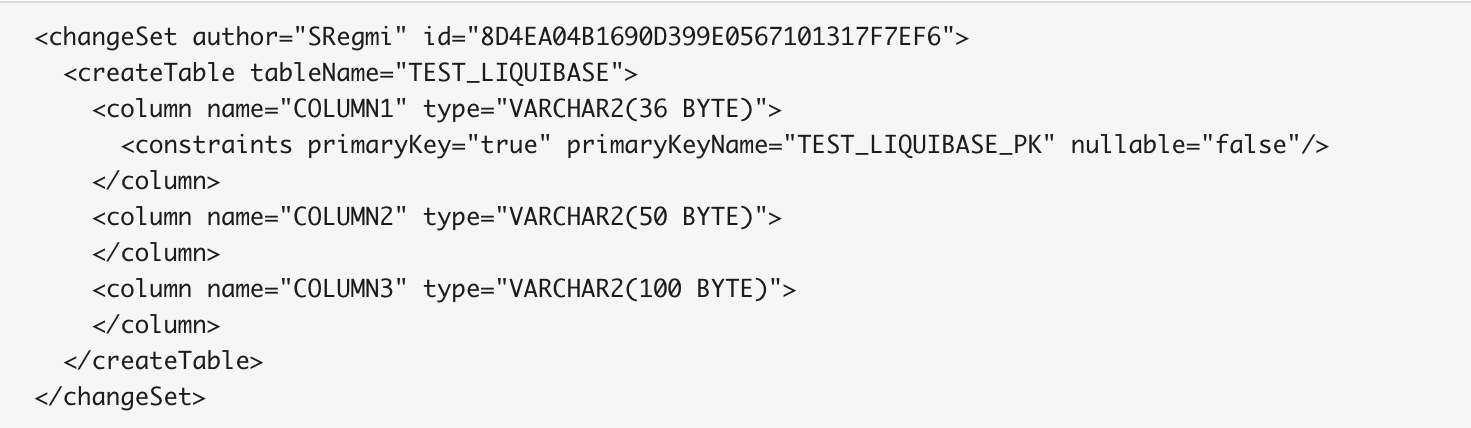Screen dimensions: 1471x428
Task: Click the second closing column tag
Action: pyautogui.click(x=156, y=253)
